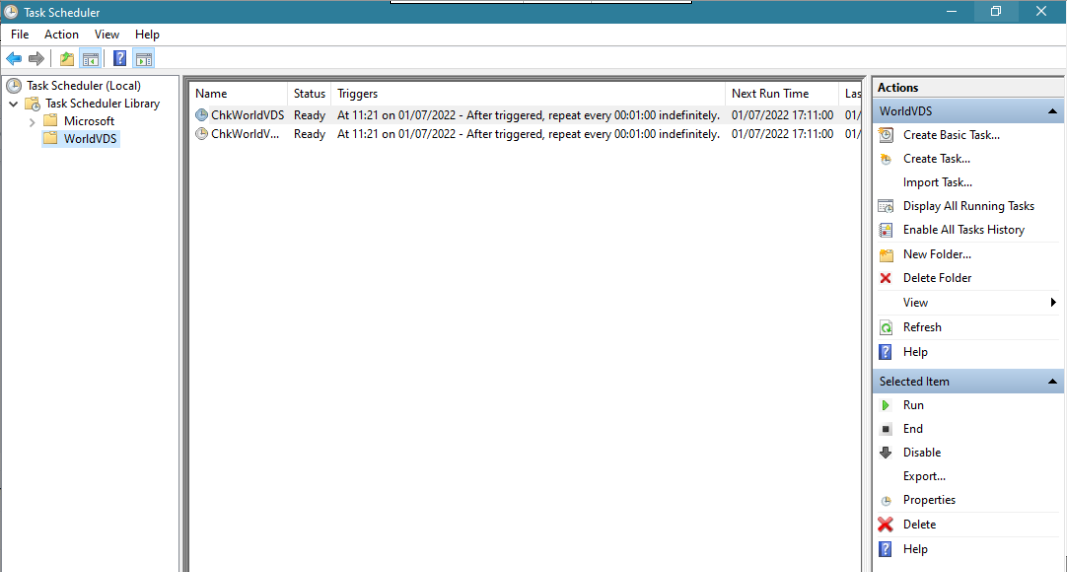Click the Task Scheduler (Local) clock icon
The height and width of the screenshot is (572, 1067).
click(x=14, y=86)
